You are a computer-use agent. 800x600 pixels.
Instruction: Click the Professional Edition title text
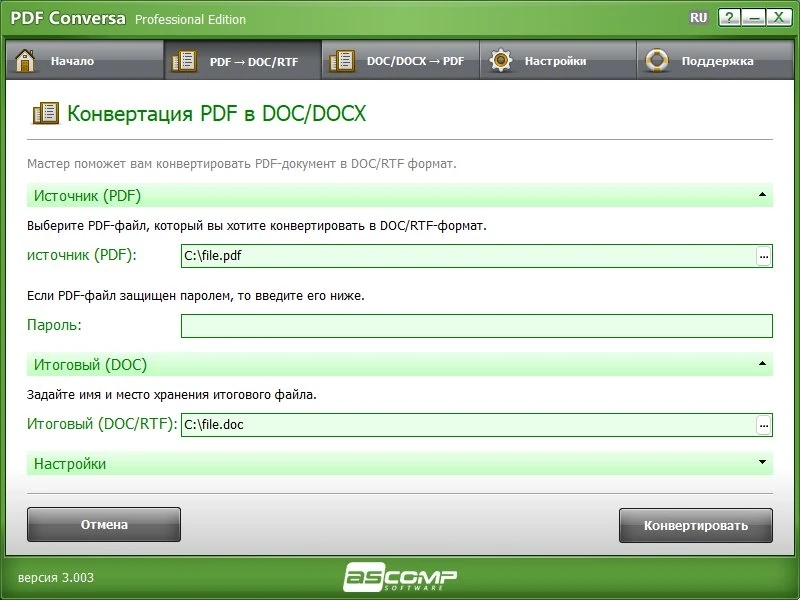point(190,19)
